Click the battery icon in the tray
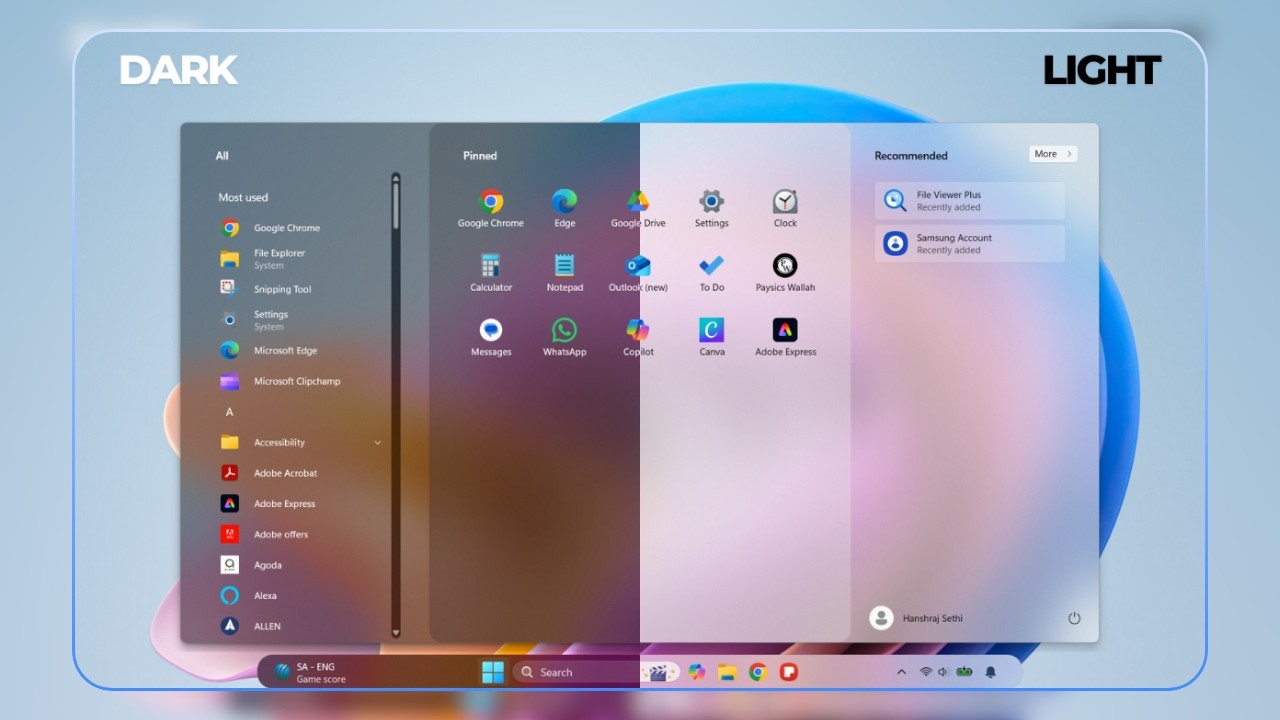1280x720 pixels. (x=964, y=672)
